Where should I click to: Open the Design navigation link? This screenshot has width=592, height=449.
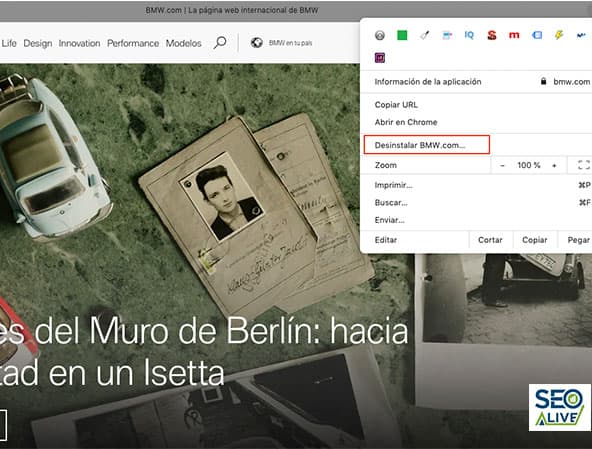38,43
